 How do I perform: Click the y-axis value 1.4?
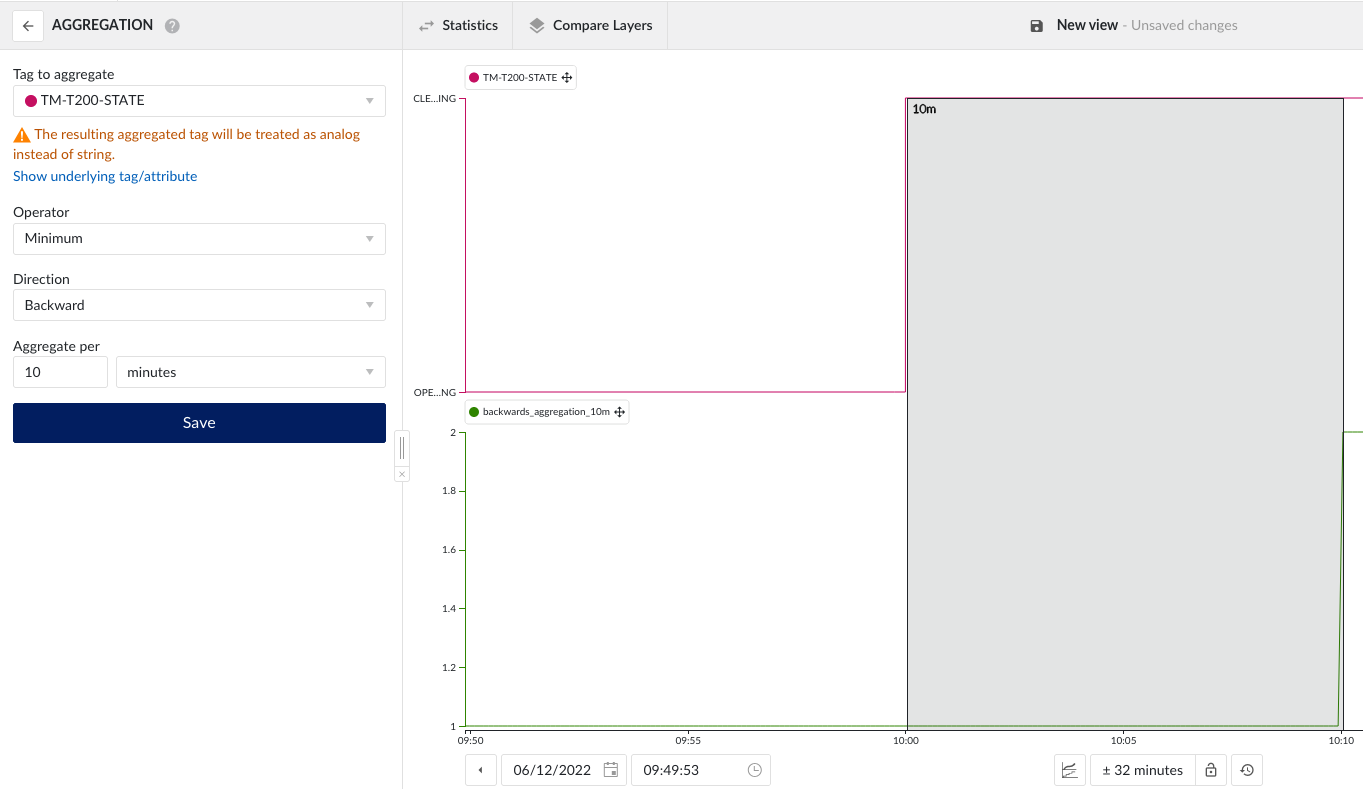point(449,608)
